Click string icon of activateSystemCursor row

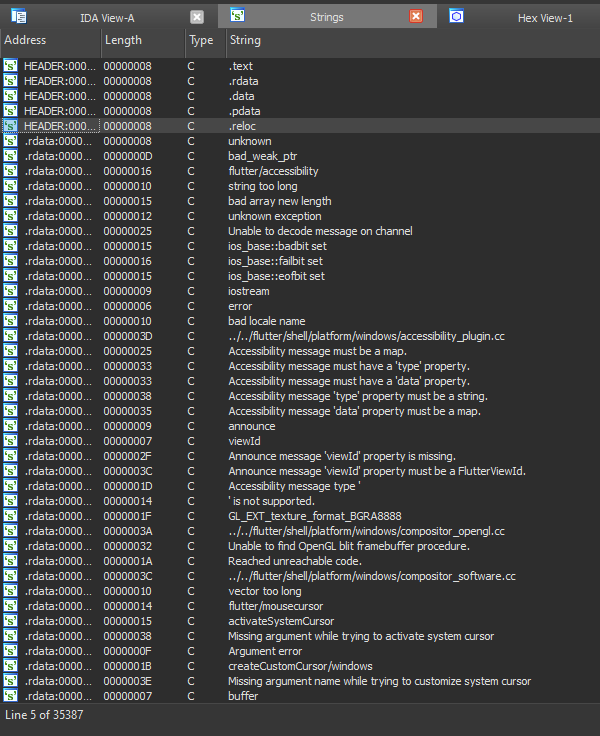[10, 621]
